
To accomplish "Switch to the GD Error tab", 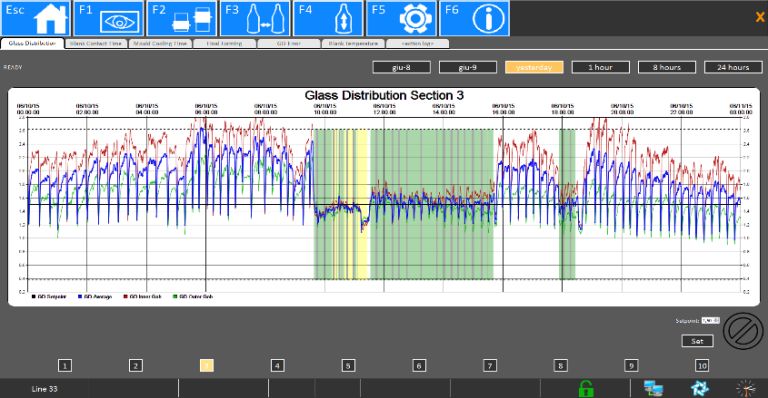I will click(288, 44).
